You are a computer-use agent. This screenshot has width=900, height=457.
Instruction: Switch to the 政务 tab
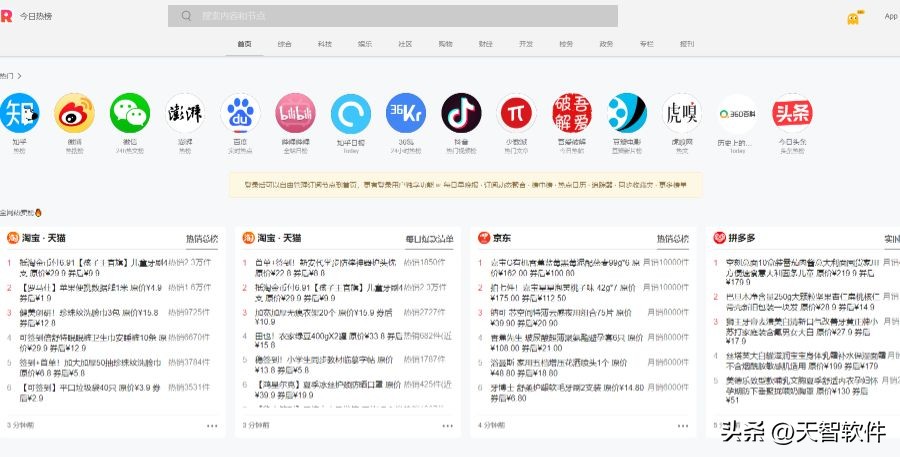point(606,44)
